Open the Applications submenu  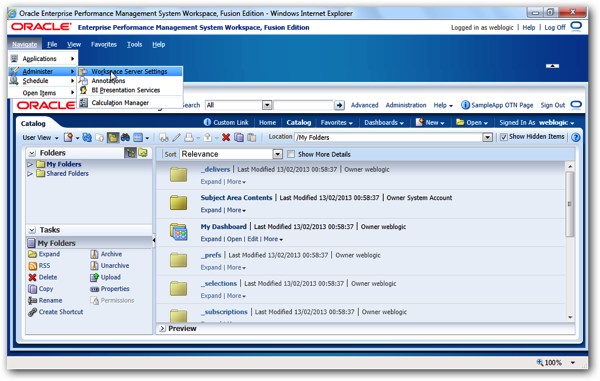pyautogui.click(x=43, y=59)
